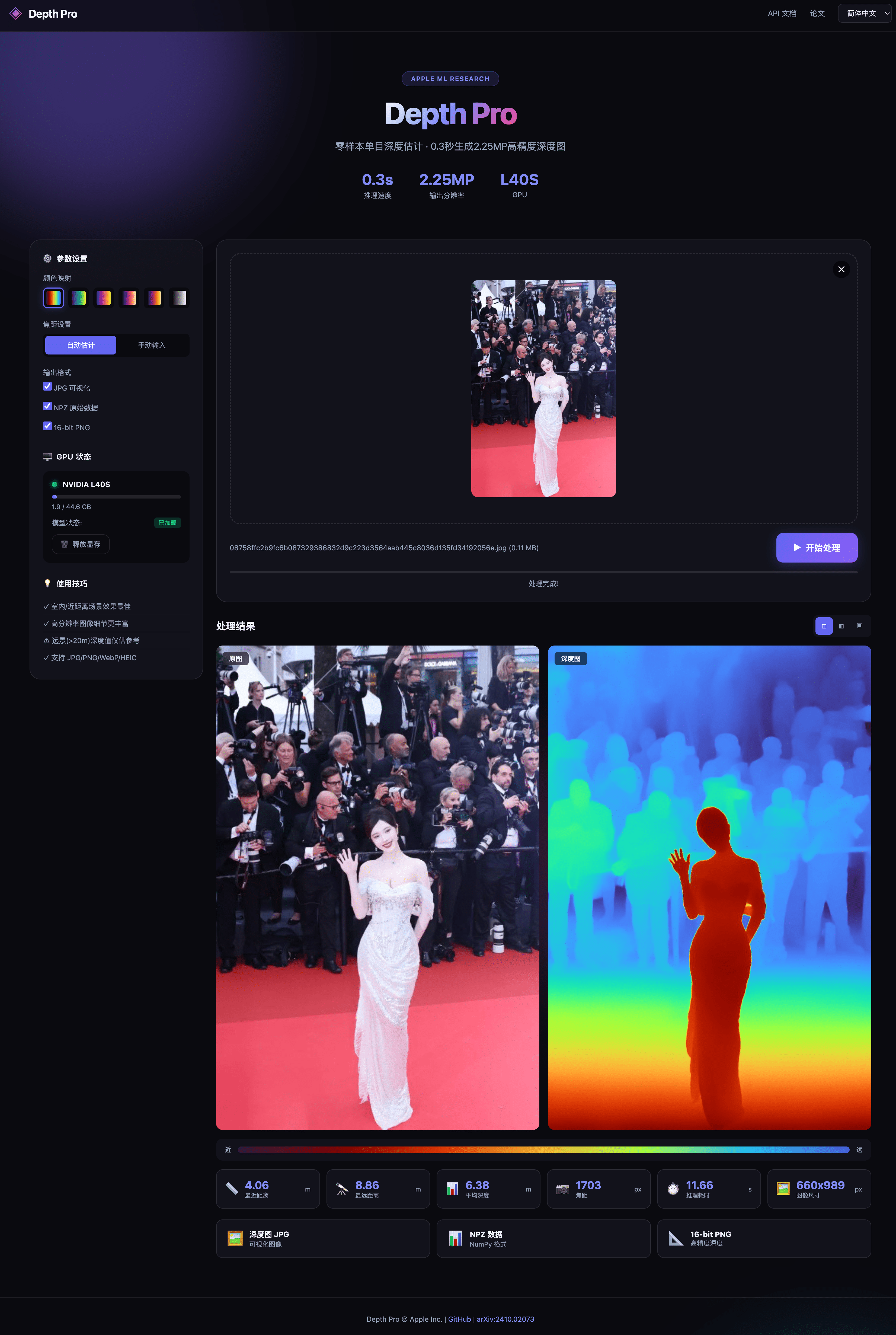Download the NPZ 数据 file

pyautogui.click(x=543, y=1238)
